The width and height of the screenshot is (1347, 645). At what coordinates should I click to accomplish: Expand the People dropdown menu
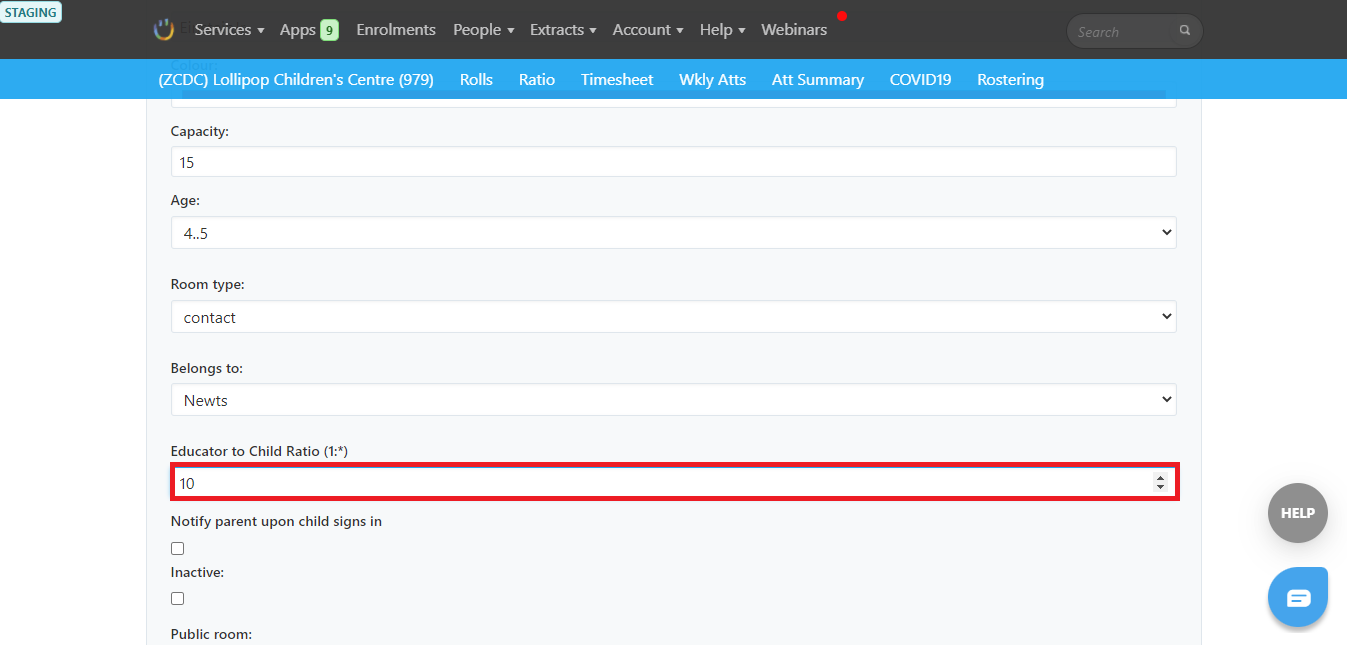(x=483, y=30)
